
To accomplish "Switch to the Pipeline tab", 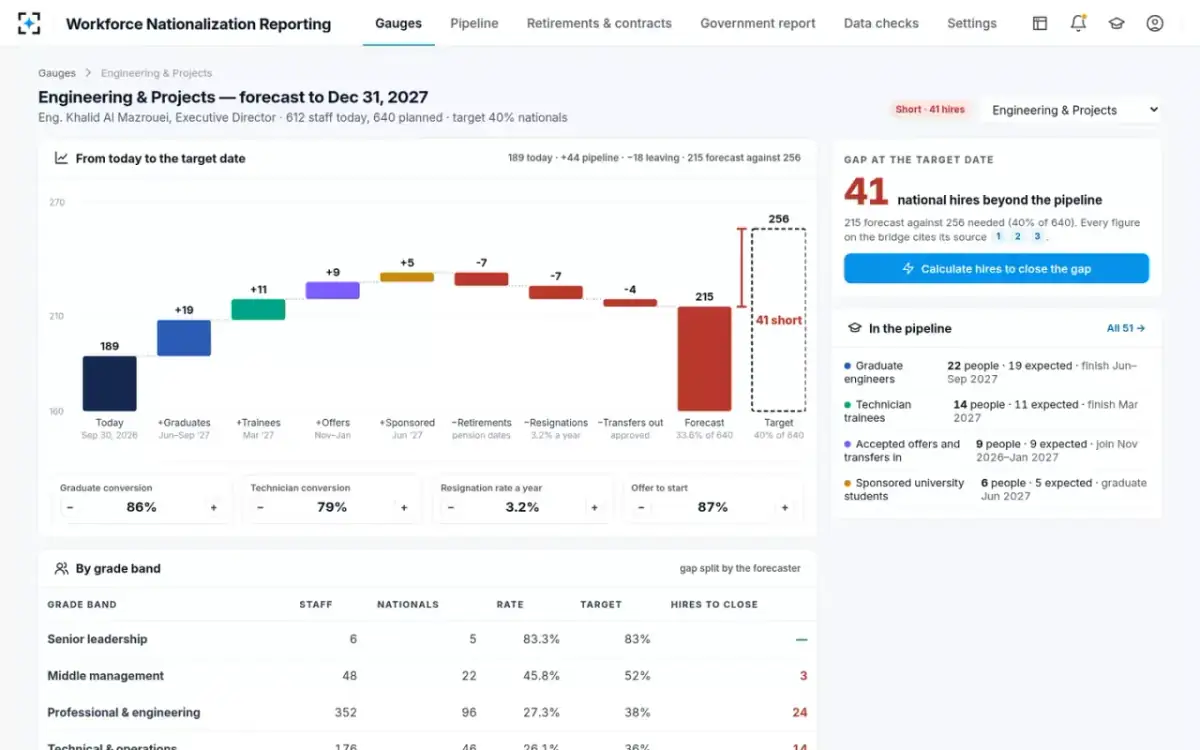I will tap(474, 23).
